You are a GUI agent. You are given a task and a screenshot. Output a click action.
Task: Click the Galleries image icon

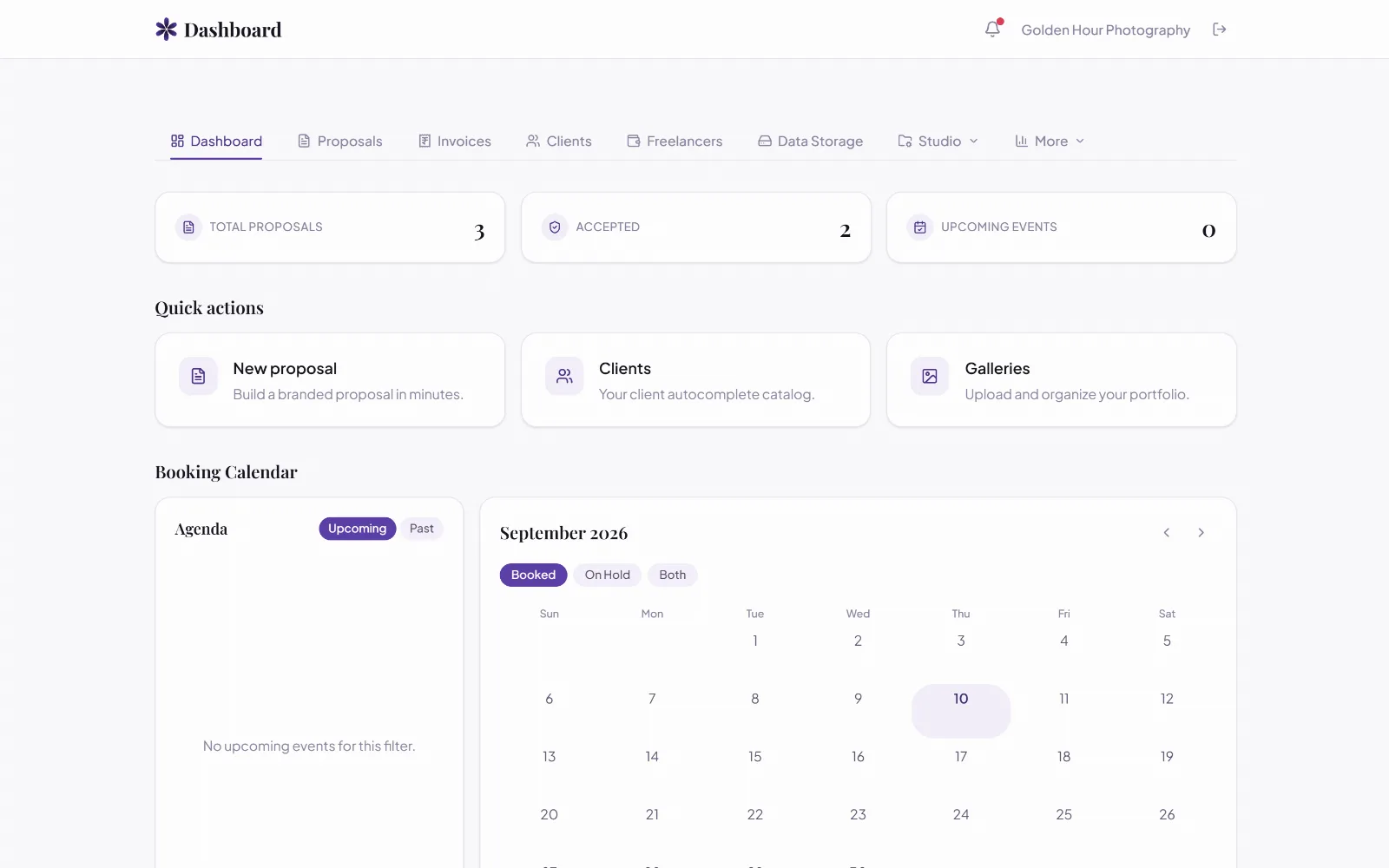point(930,376)
